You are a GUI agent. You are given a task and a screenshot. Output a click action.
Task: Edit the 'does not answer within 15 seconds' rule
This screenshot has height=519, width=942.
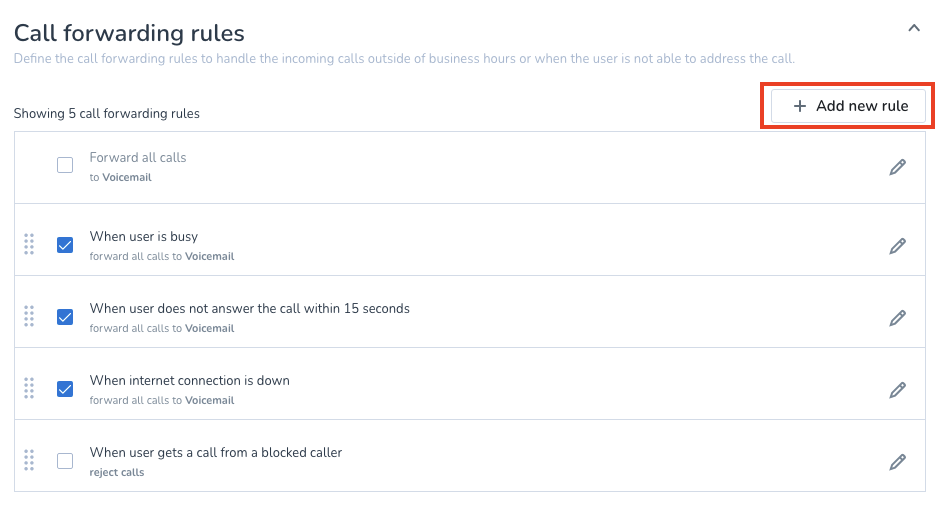coord(897,318)
